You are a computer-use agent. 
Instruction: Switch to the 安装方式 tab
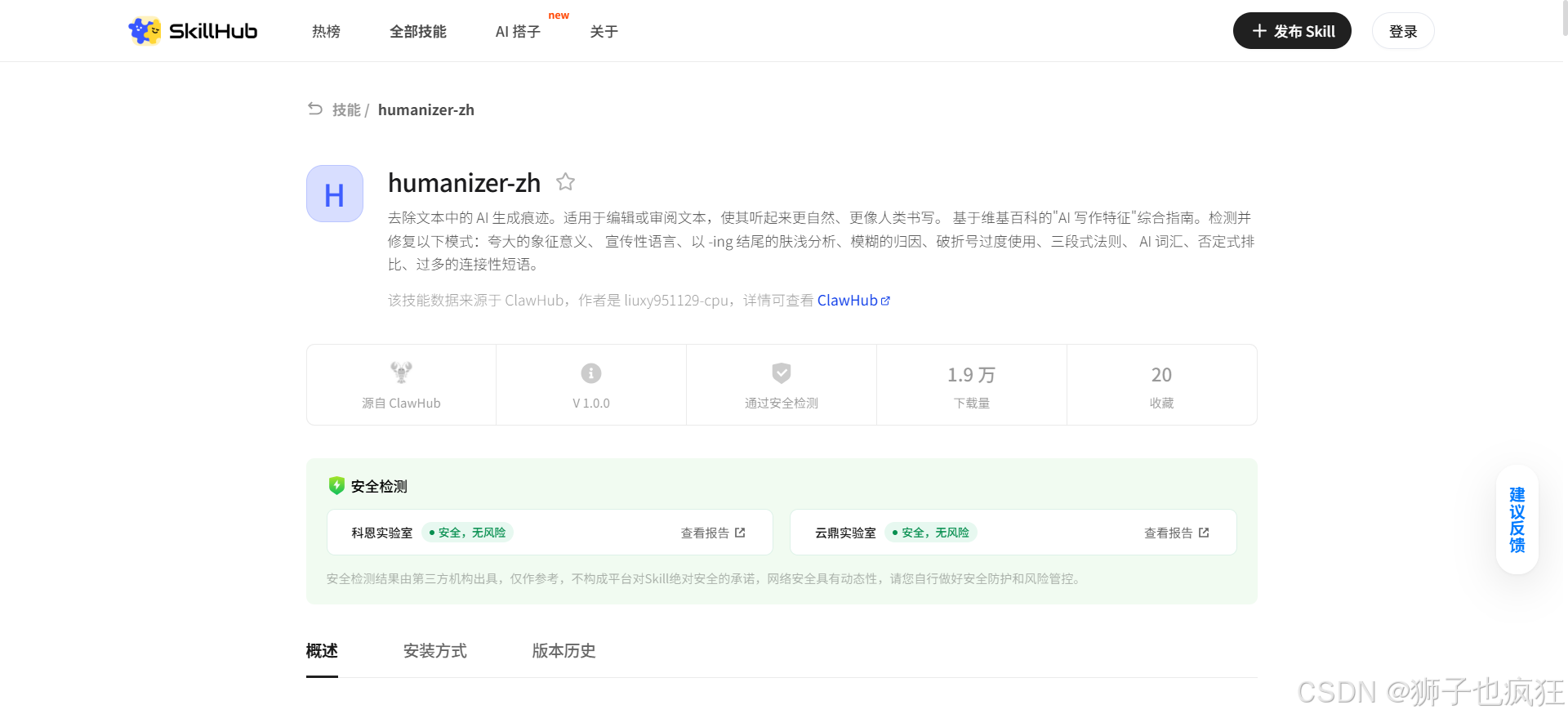tap(435, 651)
